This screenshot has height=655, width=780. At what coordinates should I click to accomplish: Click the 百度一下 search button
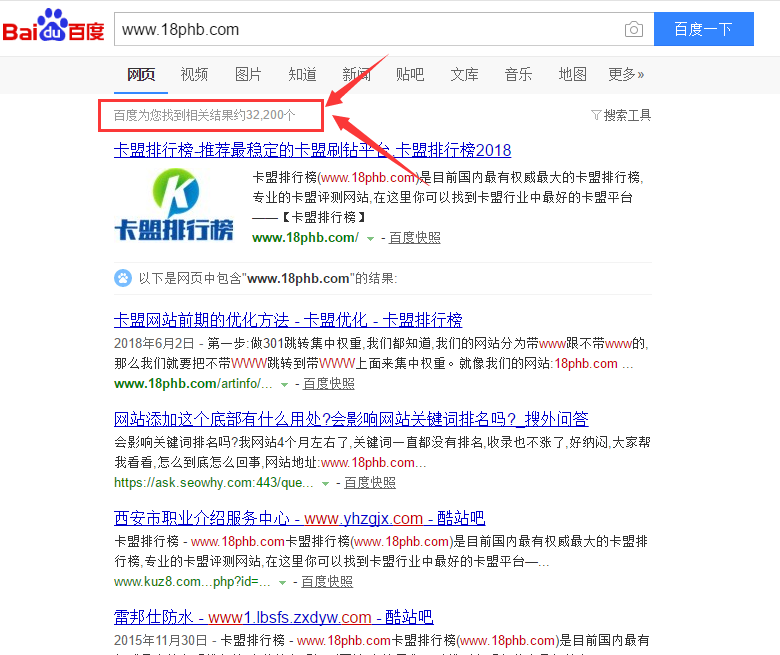point(703,29)
